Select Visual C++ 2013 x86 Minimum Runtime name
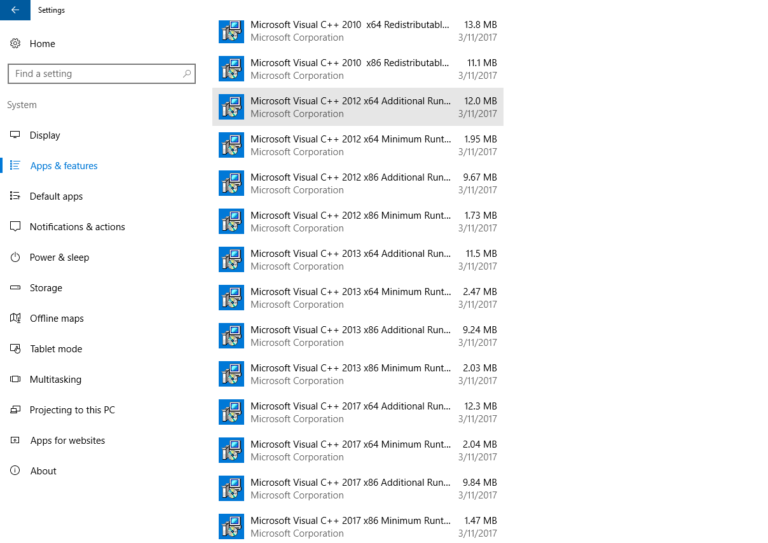 pos(351,368)
